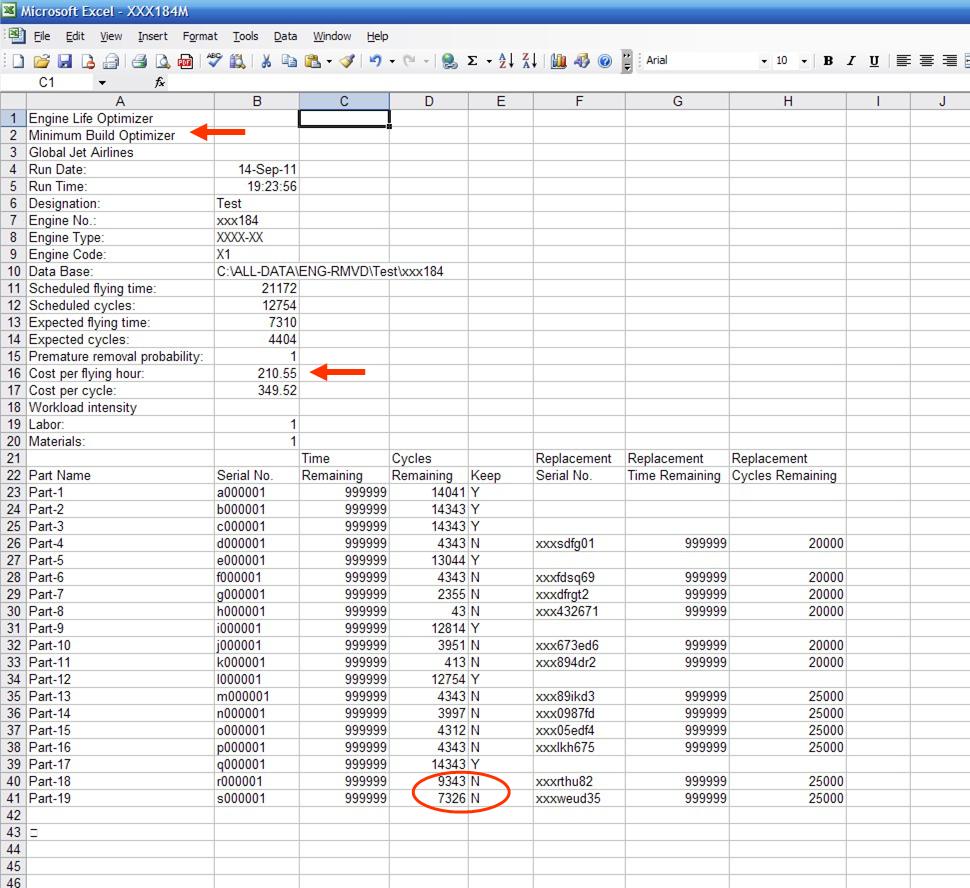Open a file with Open folder icon
This screenshot has width=970, height=888.
pos(42,61)
